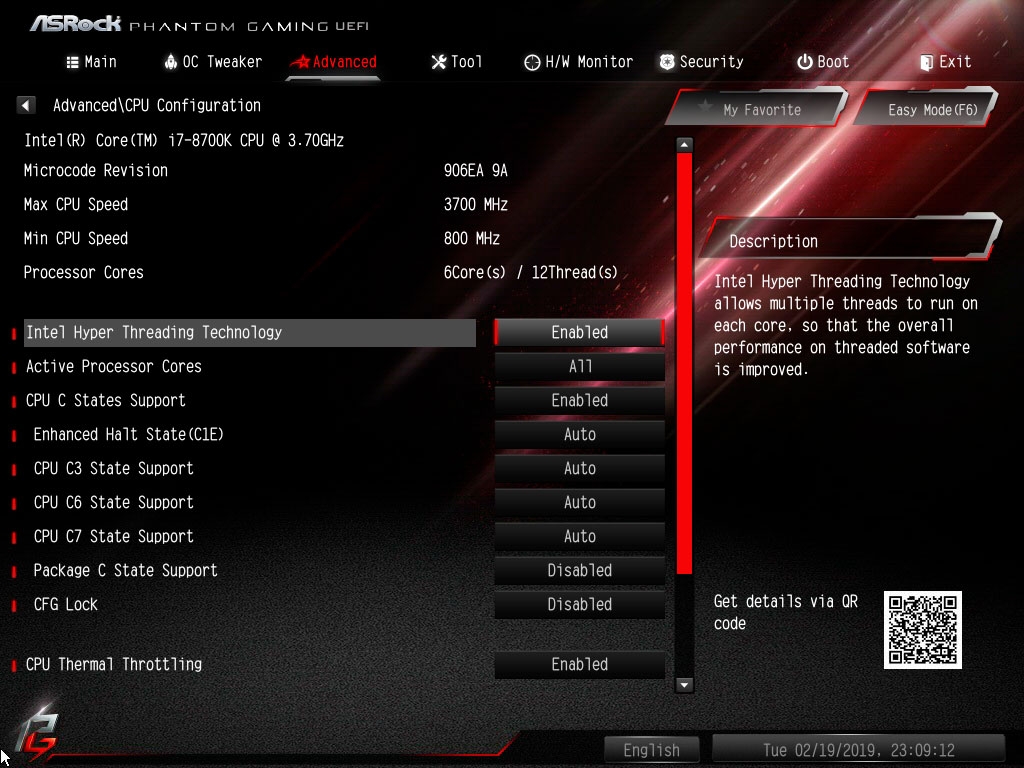Click the star icon in My Favorite
This screenshot has height=768, width=1024.
pyautogui.click(x=705, y=105)
